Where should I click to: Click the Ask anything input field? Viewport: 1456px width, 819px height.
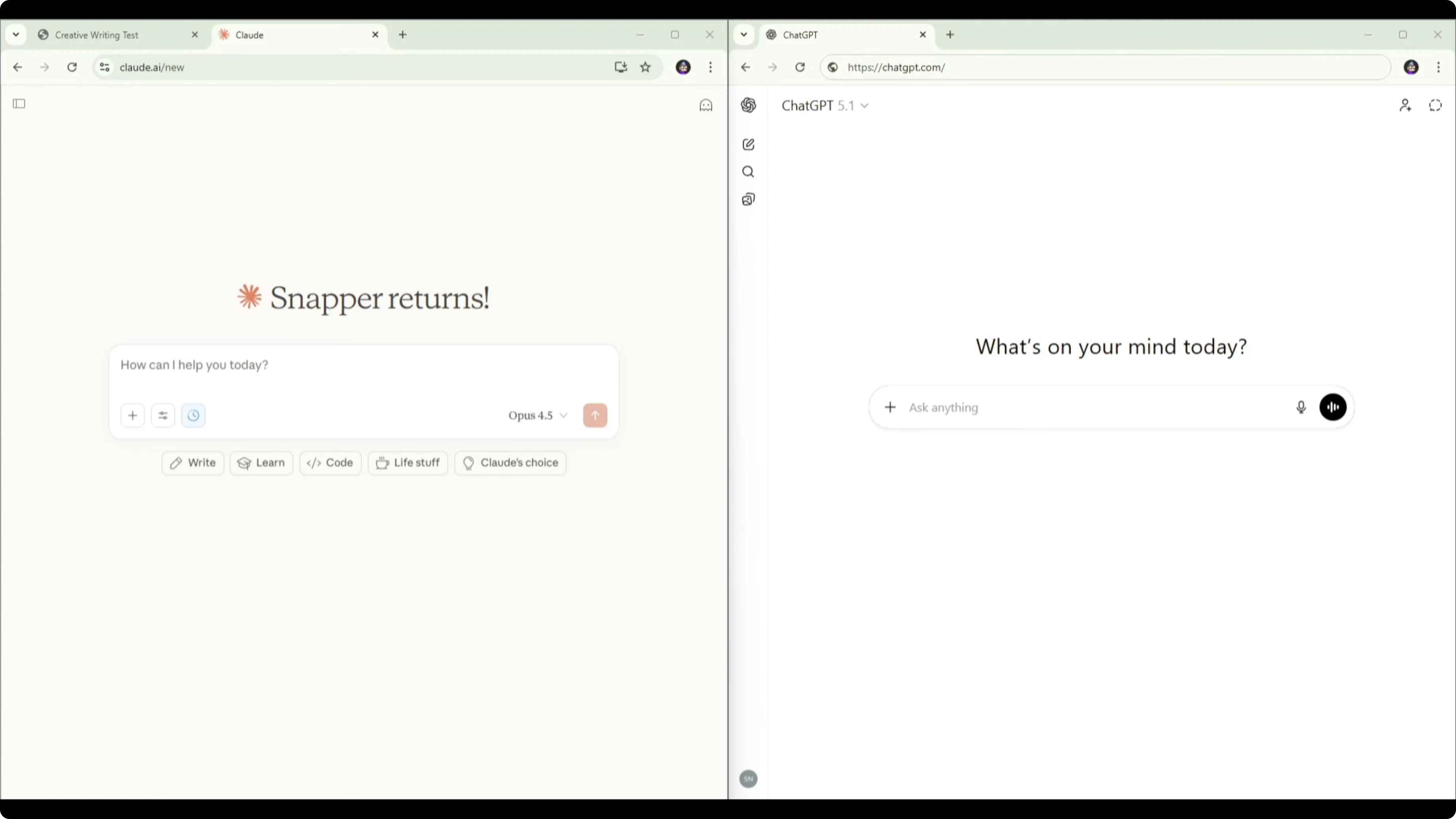pos(1091,408)
